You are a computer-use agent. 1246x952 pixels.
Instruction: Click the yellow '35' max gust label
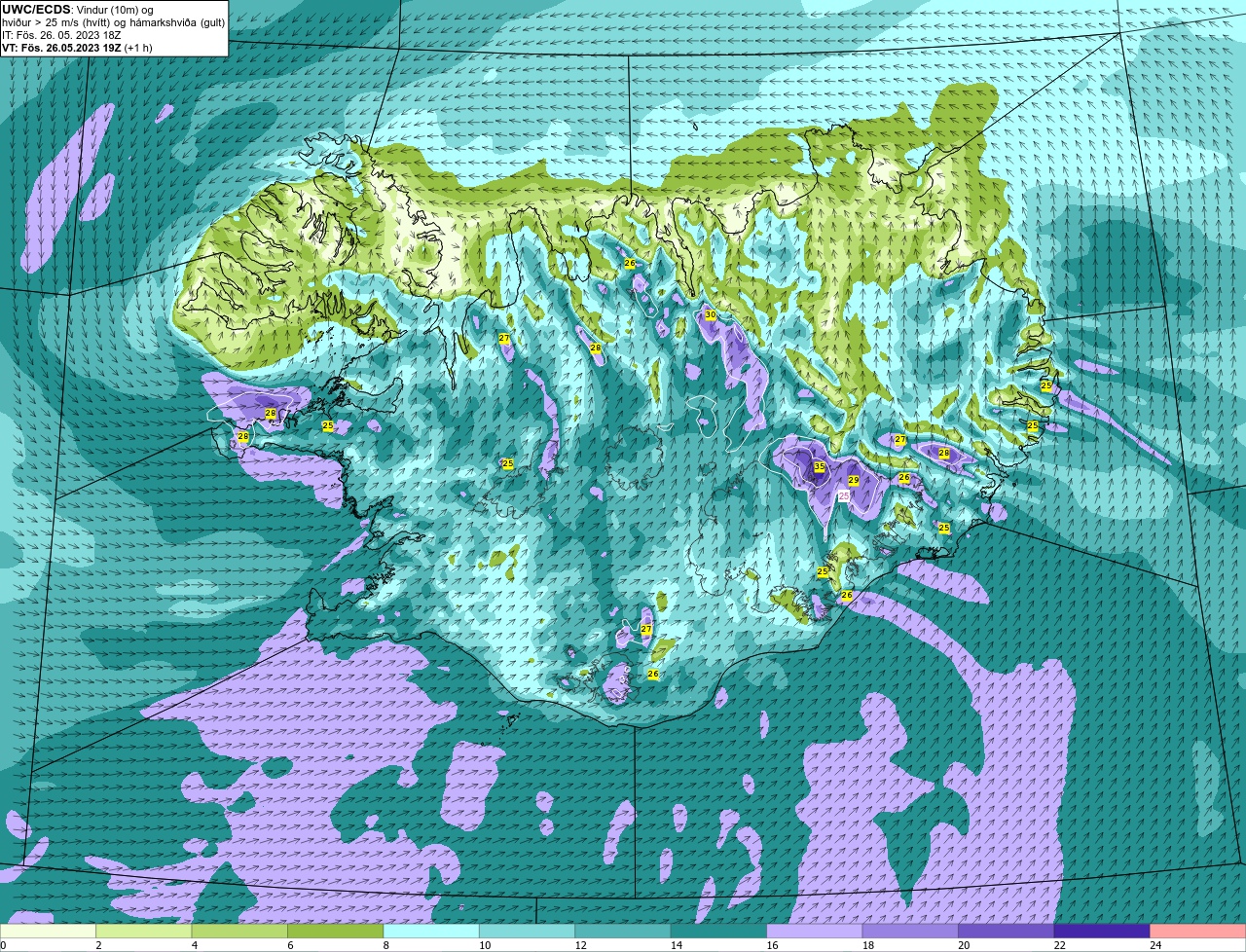[820, 467]
